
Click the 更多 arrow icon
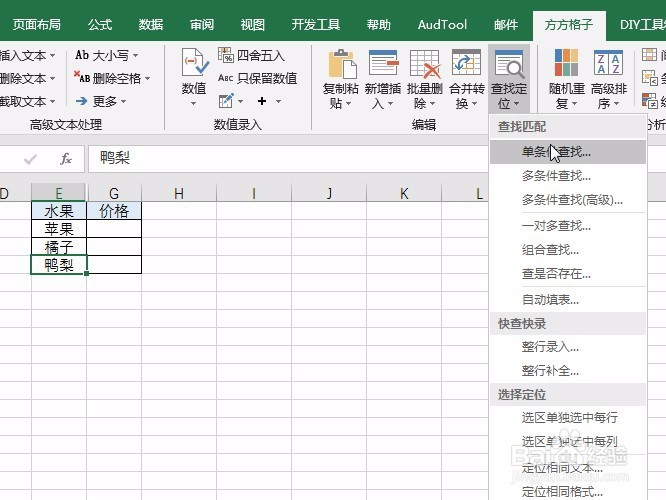[x=81, y=101]
